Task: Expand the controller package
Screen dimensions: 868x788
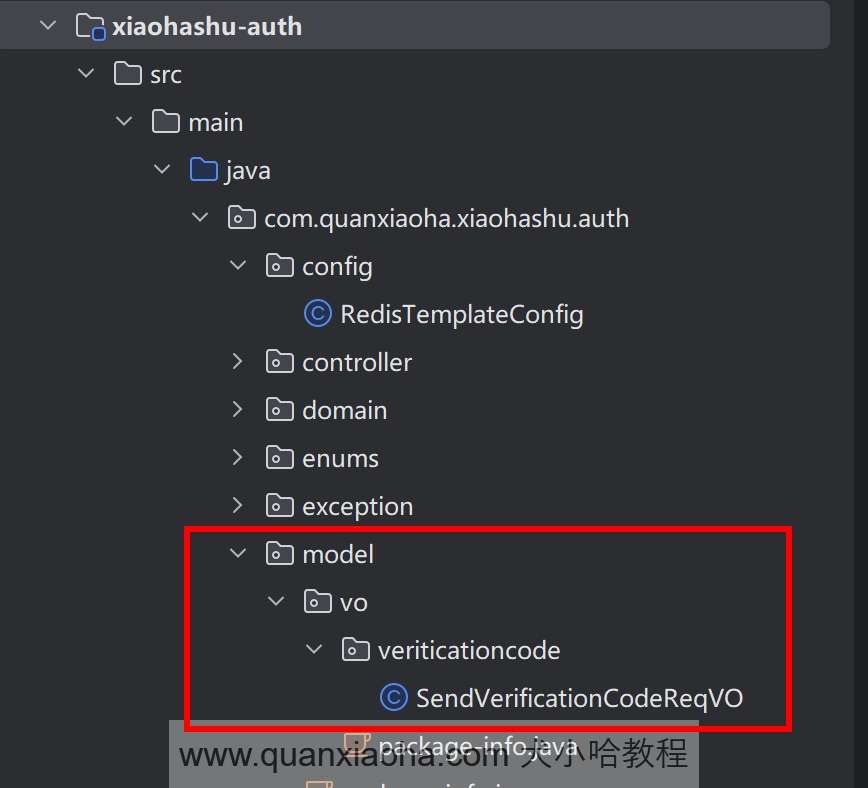Action: (x=237, y=362)
